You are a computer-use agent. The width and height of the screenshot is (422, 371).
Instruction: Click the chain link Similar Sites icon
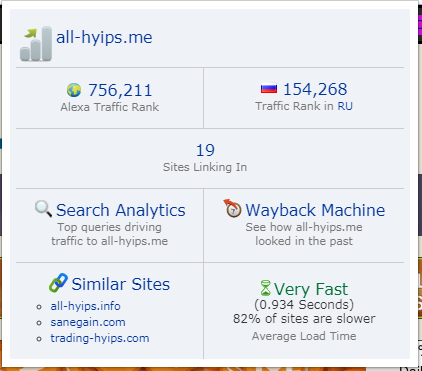[58, 283]
